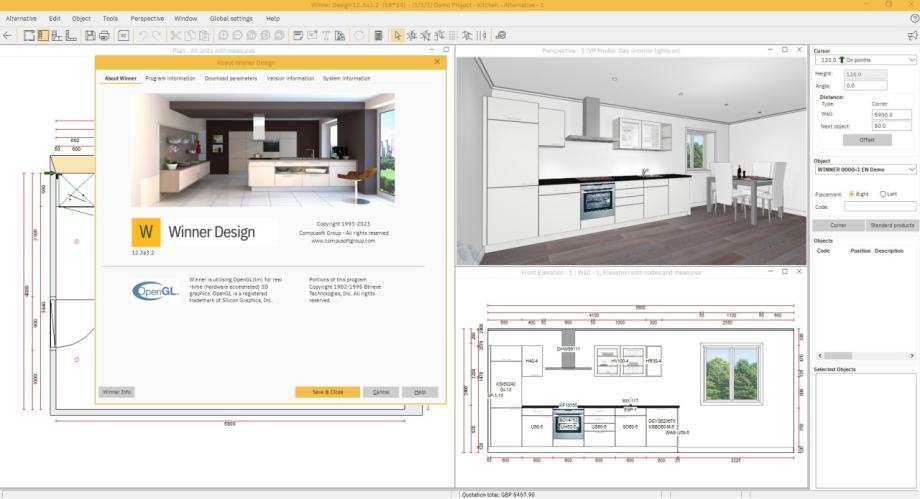
Task: Click the Standard products button
Action: pos(891,226)
